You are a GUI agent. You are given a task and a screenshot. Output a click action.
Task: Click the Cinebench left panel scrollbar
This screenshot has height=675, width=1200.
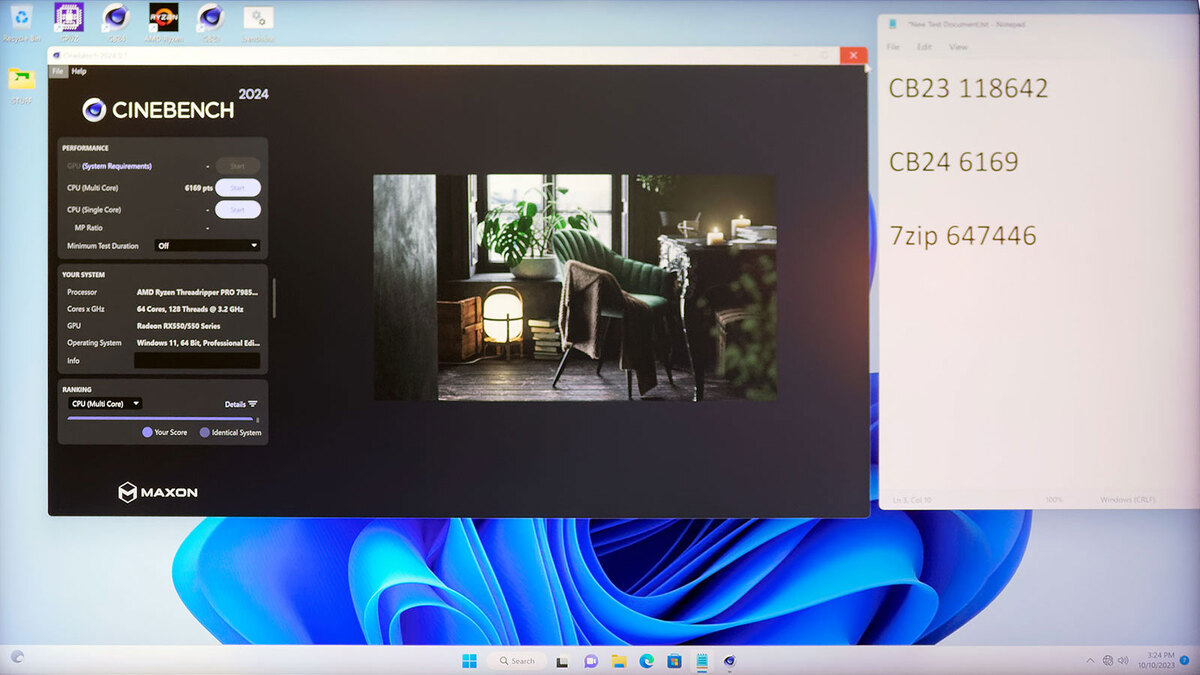coord(274,296)
